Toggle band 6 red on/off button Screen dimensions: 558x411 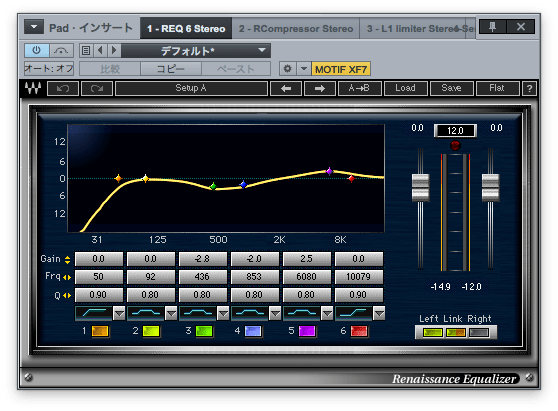click(x=359, y=331)
